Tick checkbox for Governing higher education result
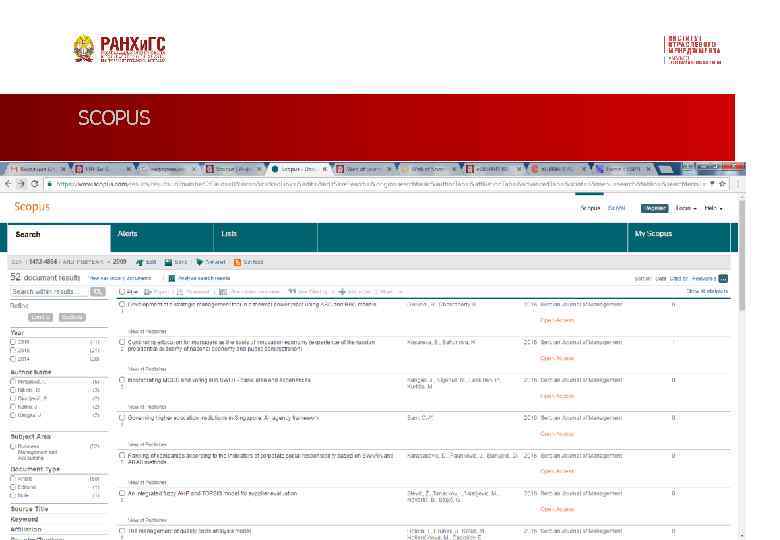This screenshot has height=540, width=780. click(122, 418)
